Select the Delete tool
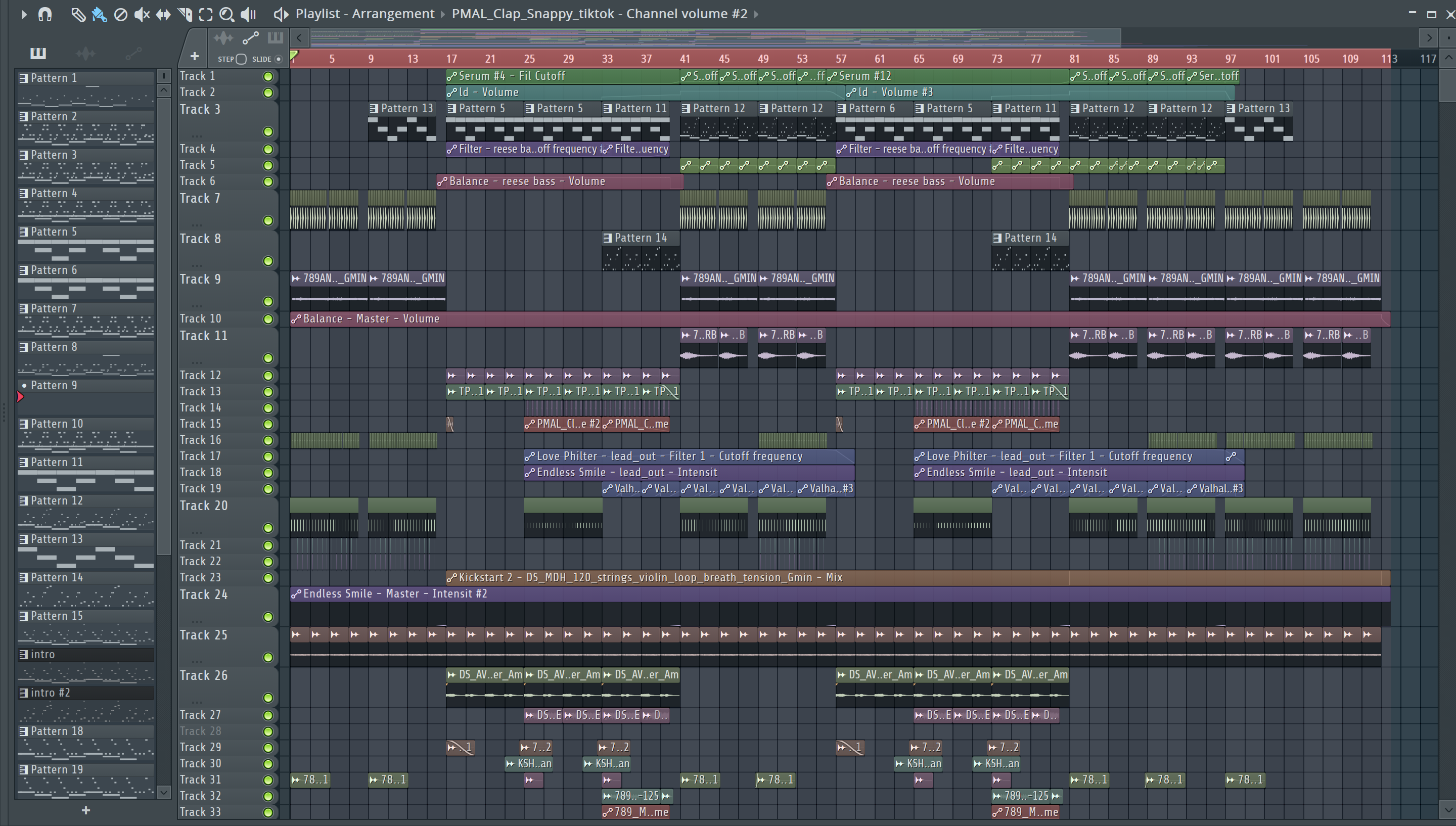The height and width of the screenshot is (826, 1456). click(x=120, y=14)
